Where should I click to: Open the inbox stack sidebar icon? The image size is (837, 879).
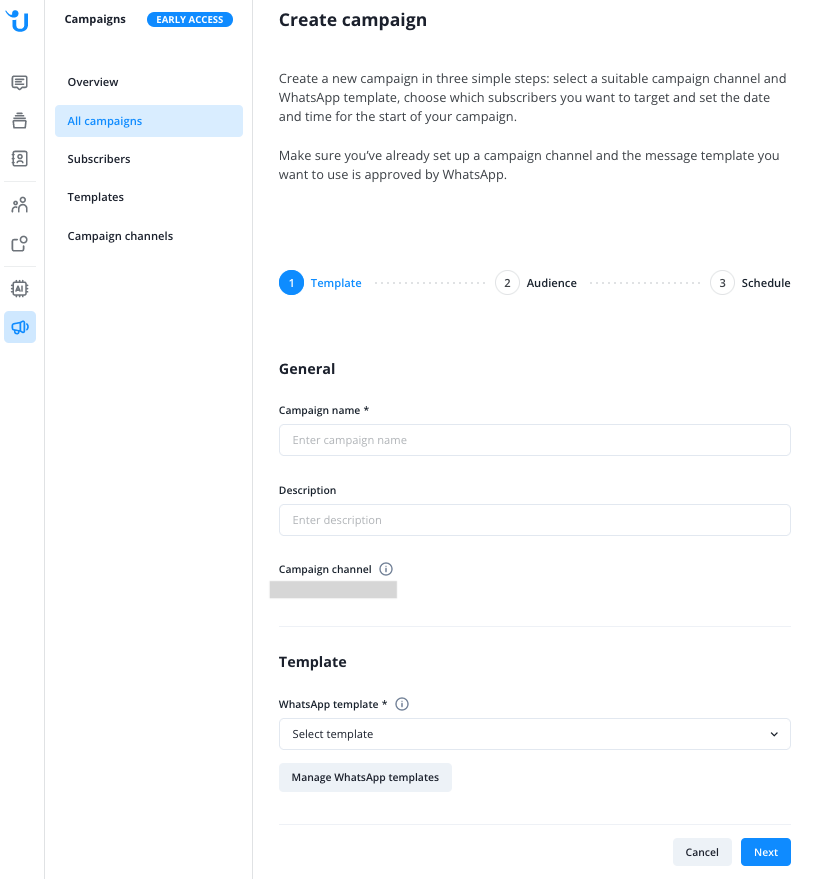[x=20, y=121]
